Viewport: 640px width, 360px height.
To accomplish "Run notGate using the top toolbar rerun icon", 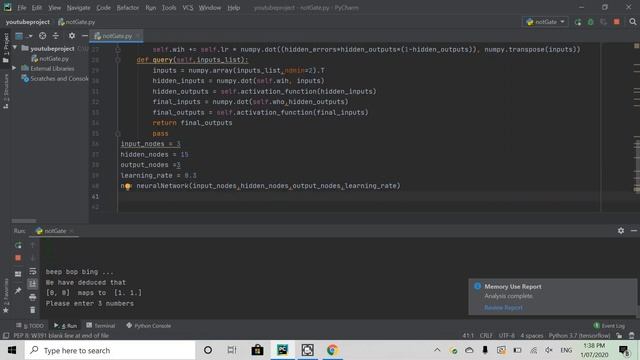I will coord(578,22).
